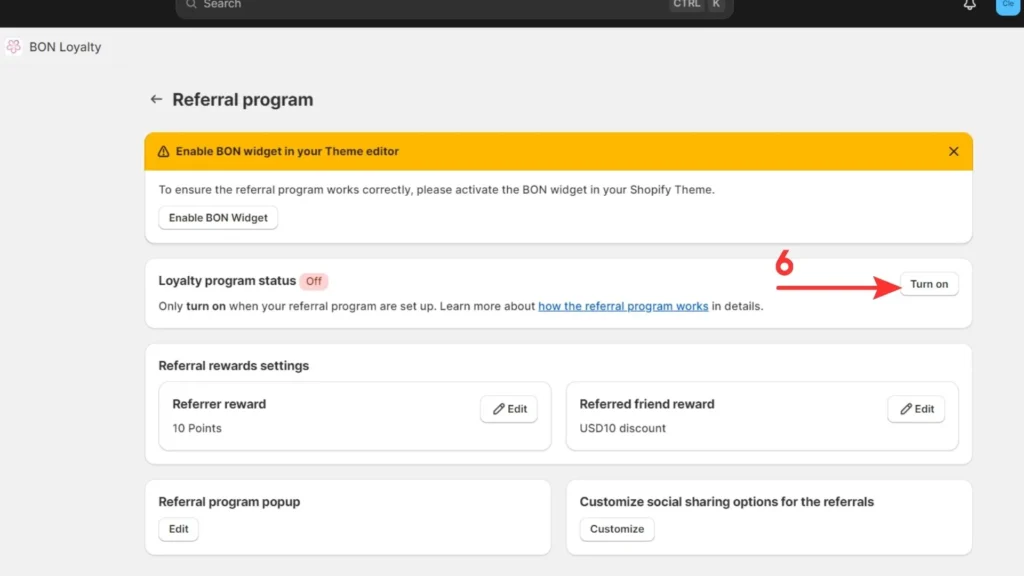The width and height of the screenshot is (1024, 576).
Task: Click the Enable BON Widget button
Action: 217,217
